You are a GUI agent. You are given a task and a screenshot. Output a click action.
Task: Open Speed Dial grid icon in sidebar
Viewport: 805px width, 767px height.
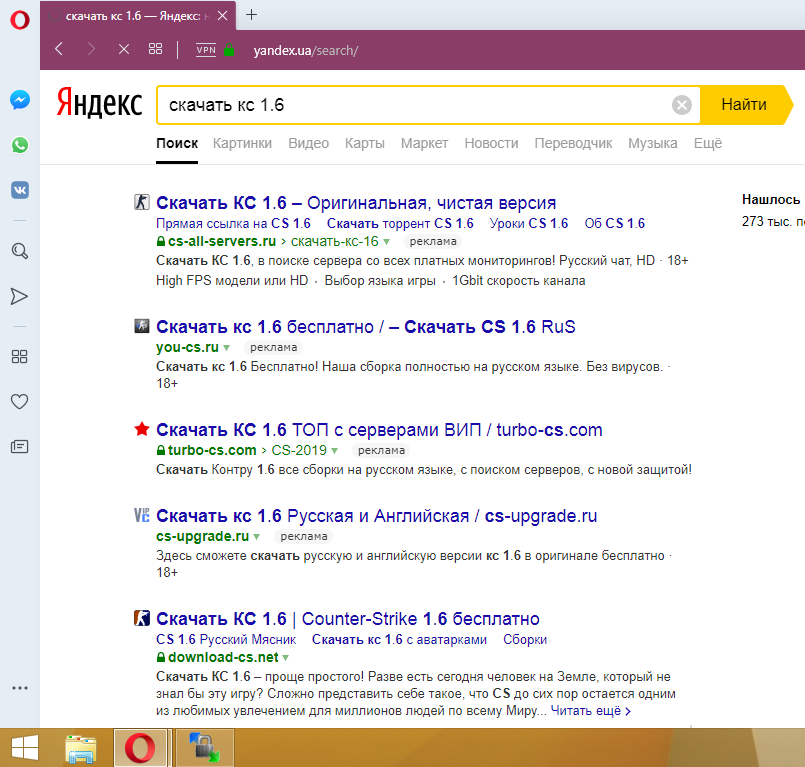20,356
